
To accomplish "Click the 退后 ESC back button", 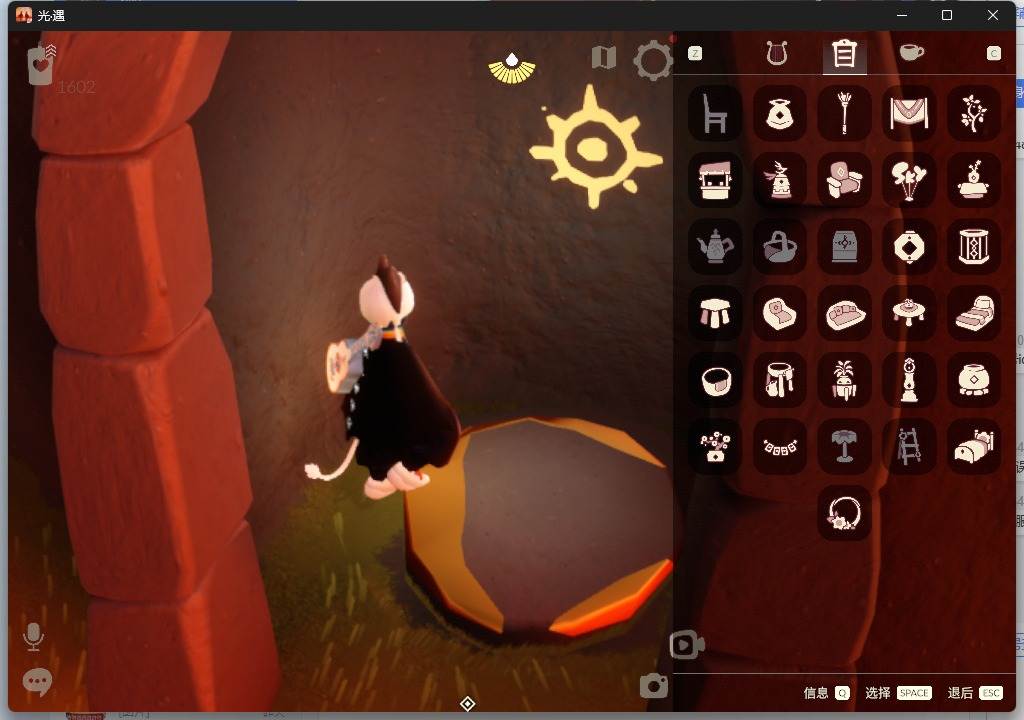I will [975, 693].
